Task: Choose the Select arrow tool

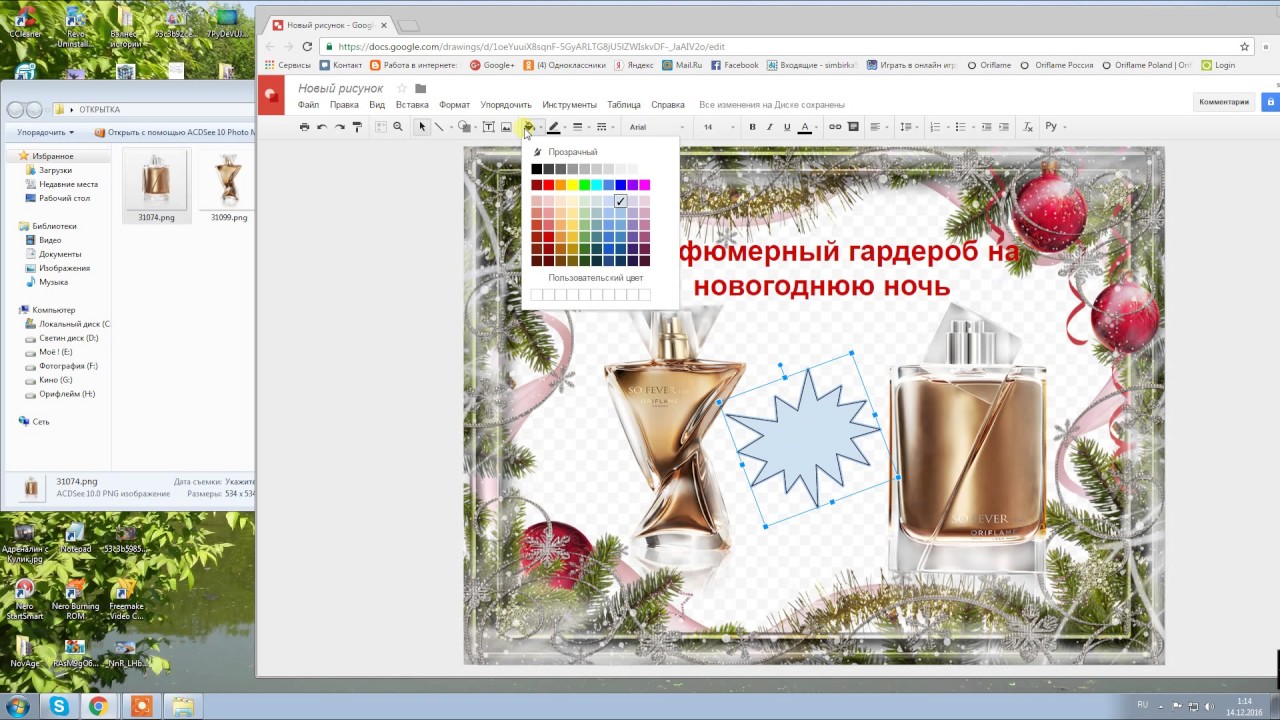Action: point(422,127)
